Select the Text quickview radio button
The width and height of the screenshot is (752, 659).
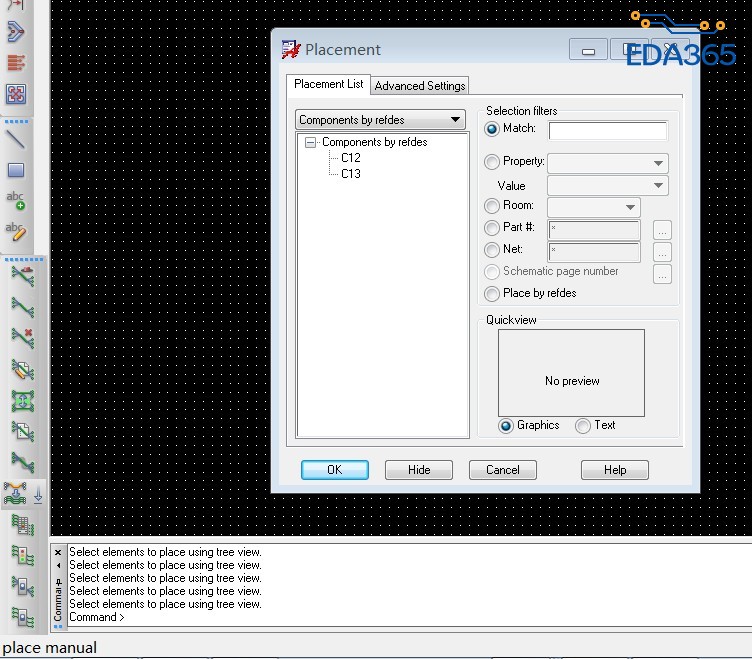pos(583,426)
